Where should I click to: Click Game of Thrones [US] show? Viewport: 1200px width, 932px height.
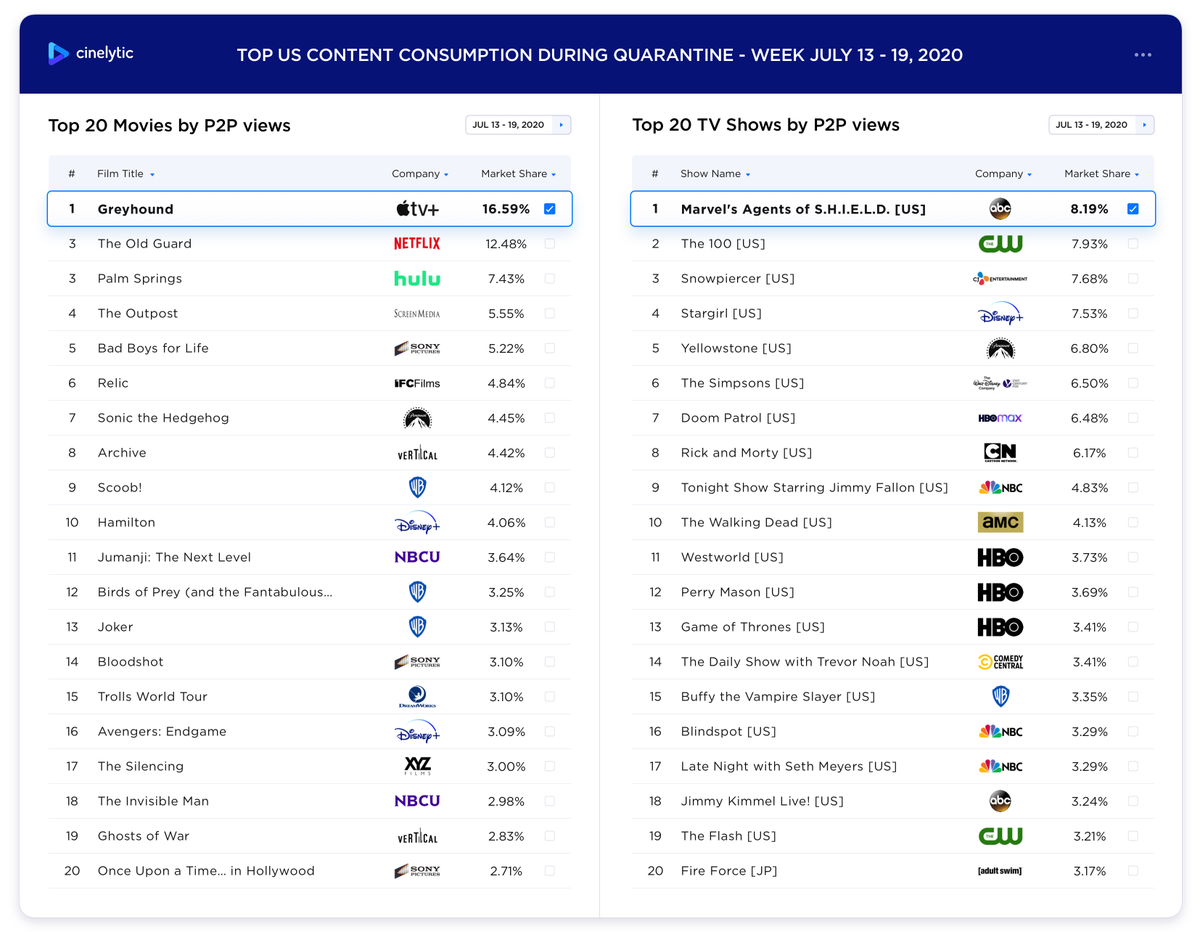753,627
